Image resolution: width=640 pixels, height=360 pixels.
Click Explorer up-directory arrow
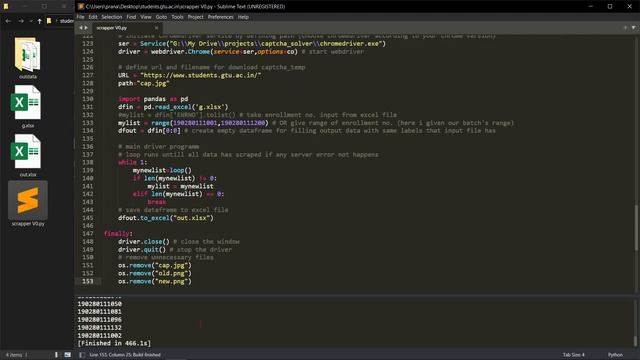[40, 21]
